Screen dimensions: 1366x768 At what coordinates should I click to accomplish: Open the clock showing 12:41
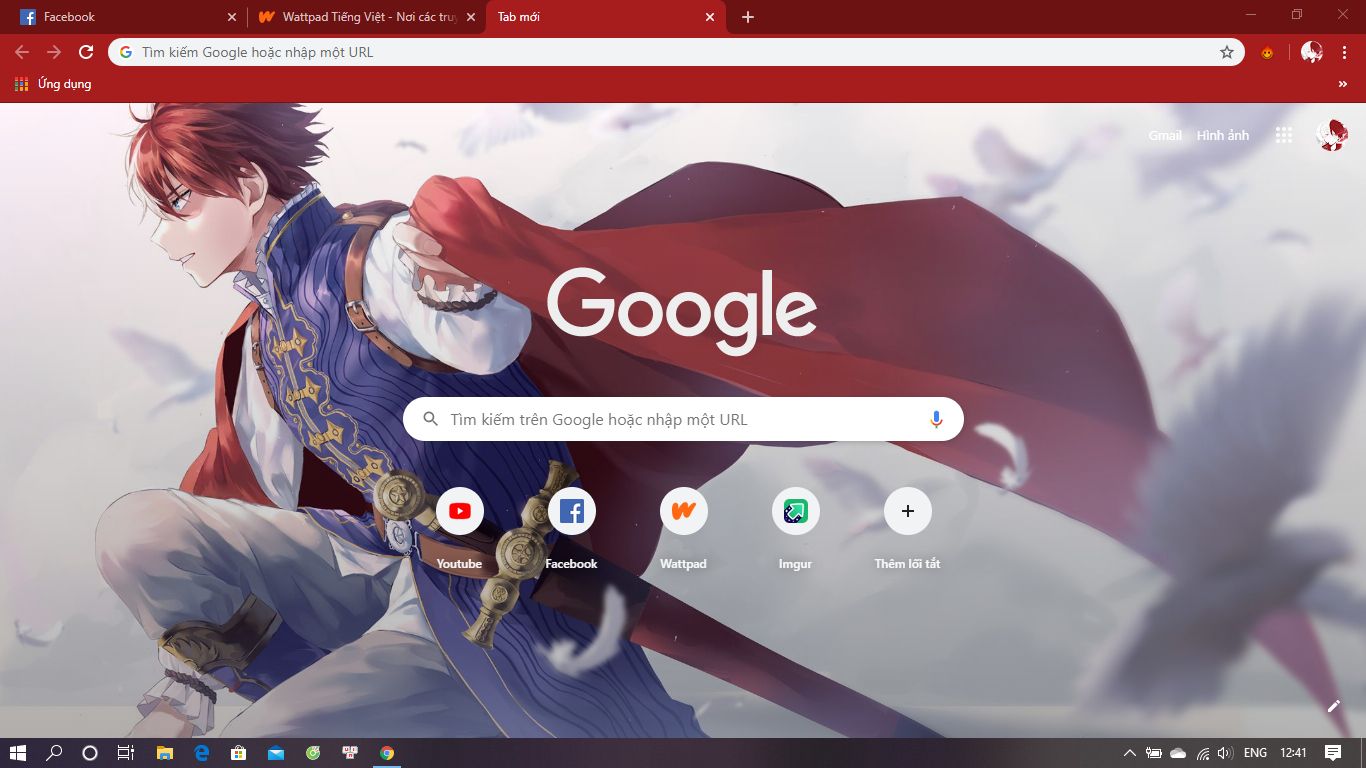coord(1293,753)
